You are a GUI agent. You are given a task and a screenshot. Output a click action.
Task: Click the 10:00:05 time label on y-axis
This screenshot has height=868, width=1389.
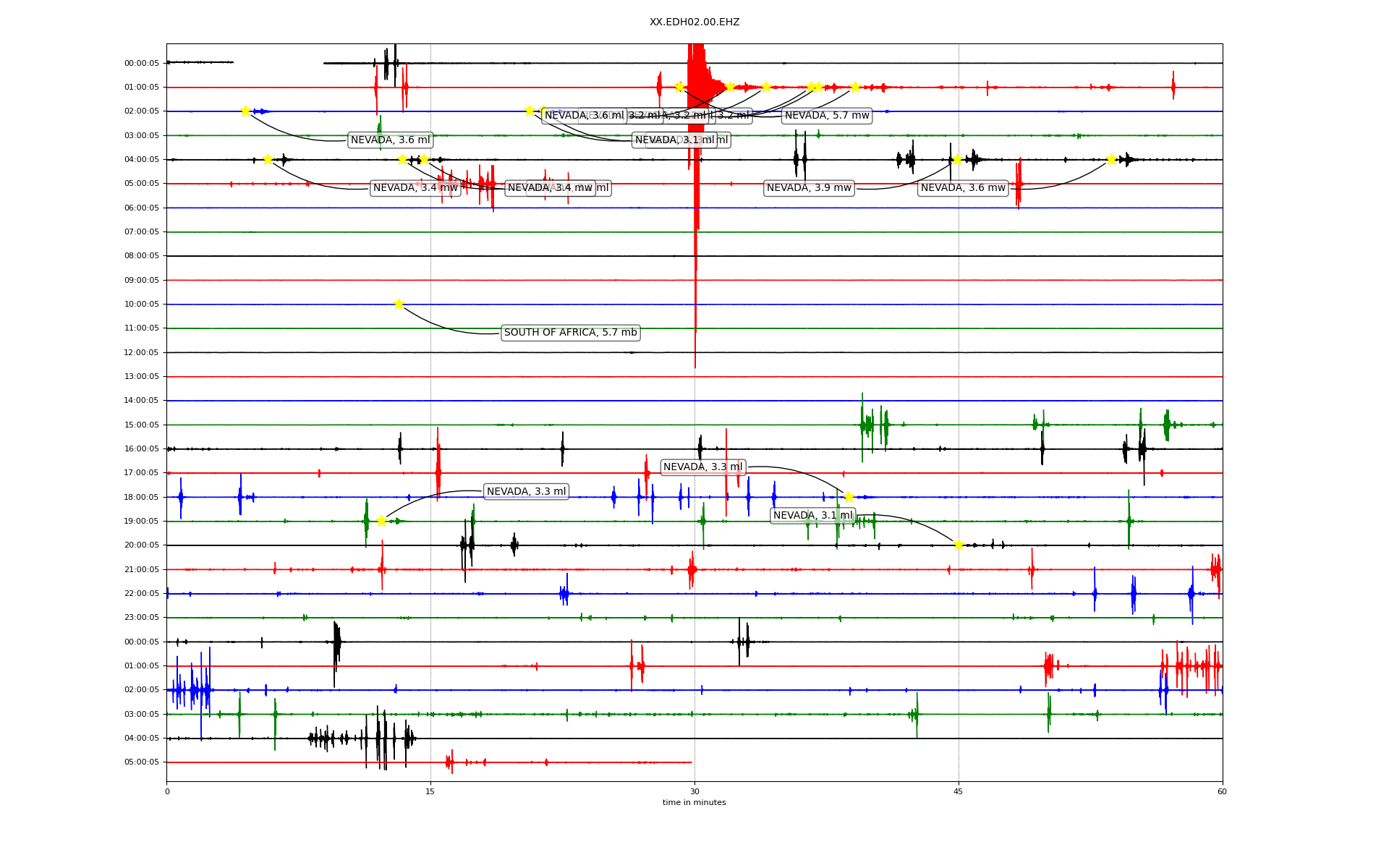click(x=142, y=305)
